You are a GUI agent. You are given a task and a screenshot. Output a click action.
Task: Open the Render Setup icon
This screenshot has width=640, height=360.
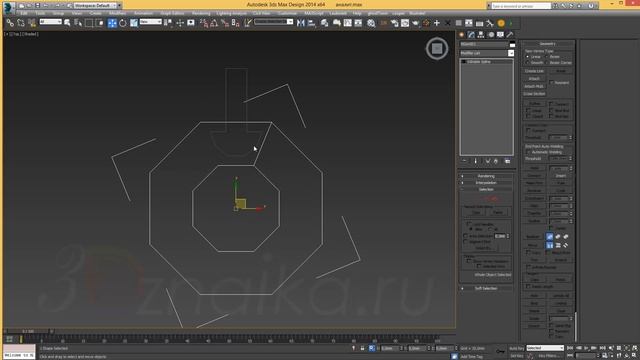(x=394, y=23)
